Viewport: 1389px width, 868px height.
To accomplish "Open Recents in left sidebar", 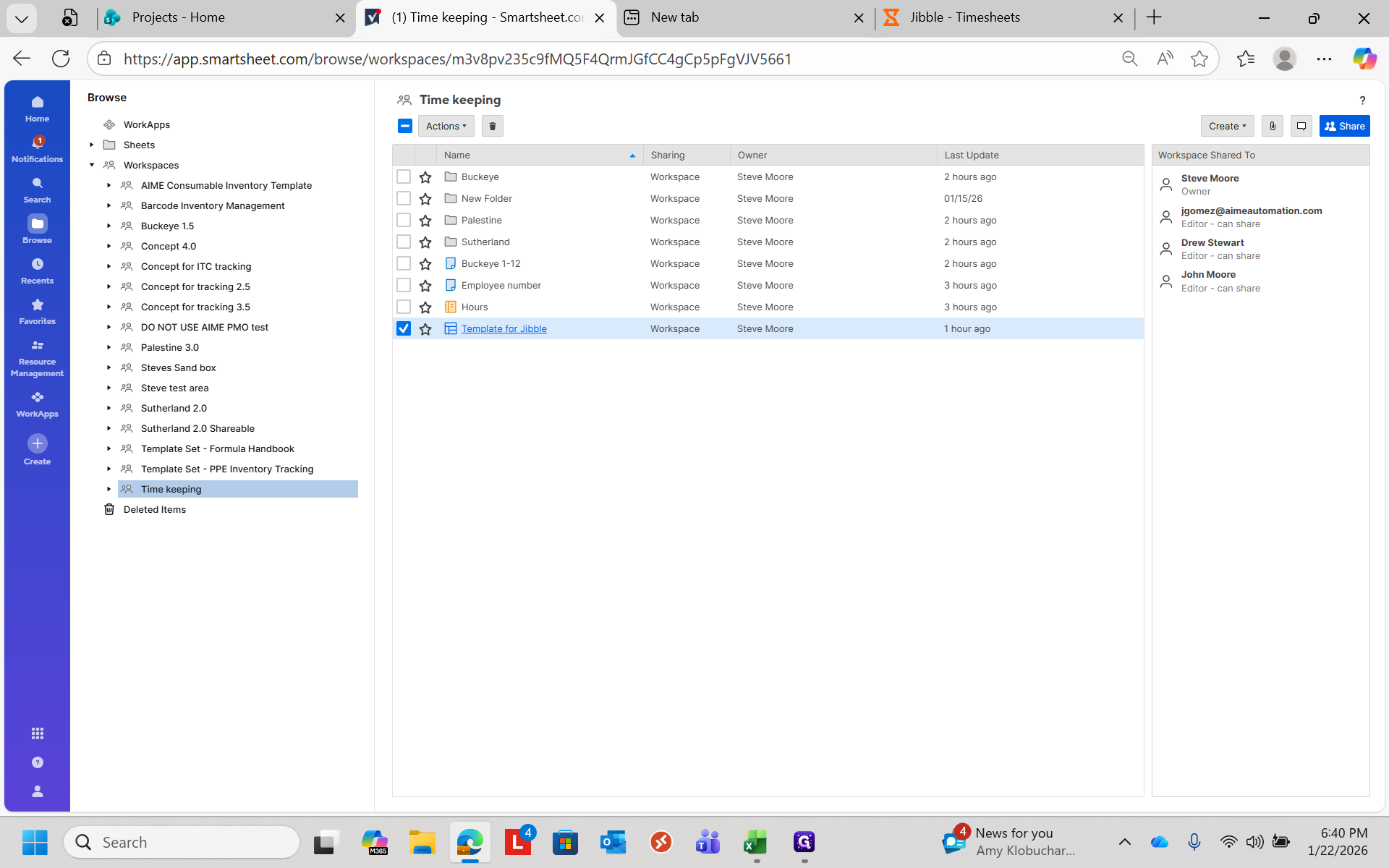I will 37,271.
